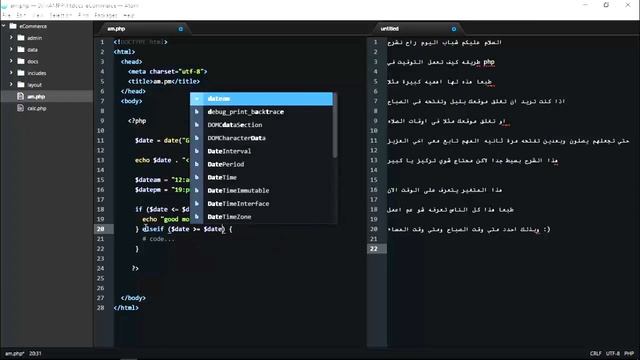640x360 pixels.
Task: Choose DateTimeInterface from autocomplete list
Action: coord(261,203)
